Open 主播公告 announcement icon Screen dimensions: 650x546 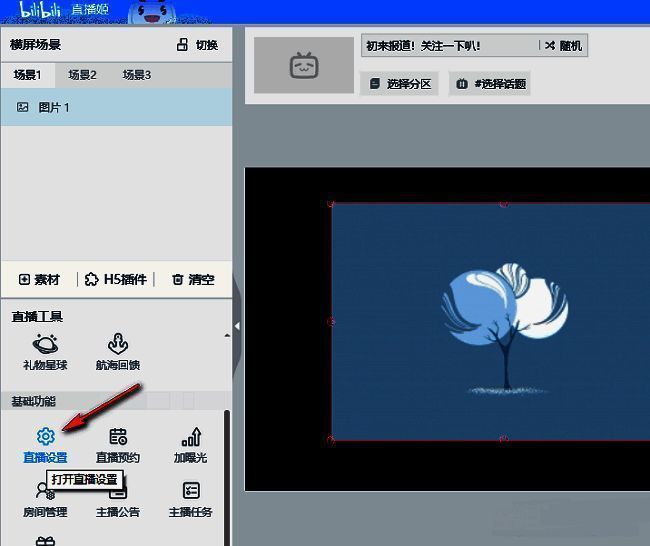pos(118,492)
